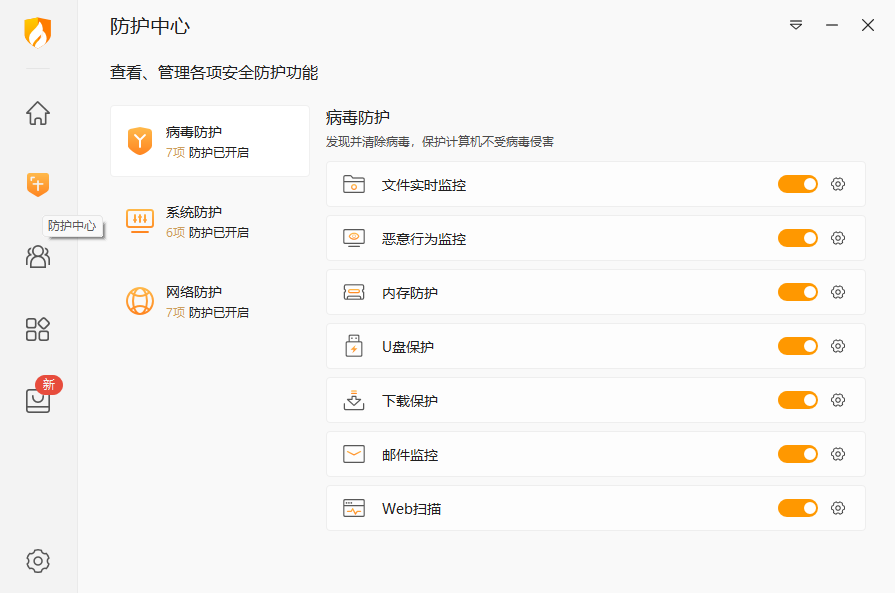The image size is (895, 593).
Task: Open the title bar menu dropdown
Action: (x=796, y=25)
